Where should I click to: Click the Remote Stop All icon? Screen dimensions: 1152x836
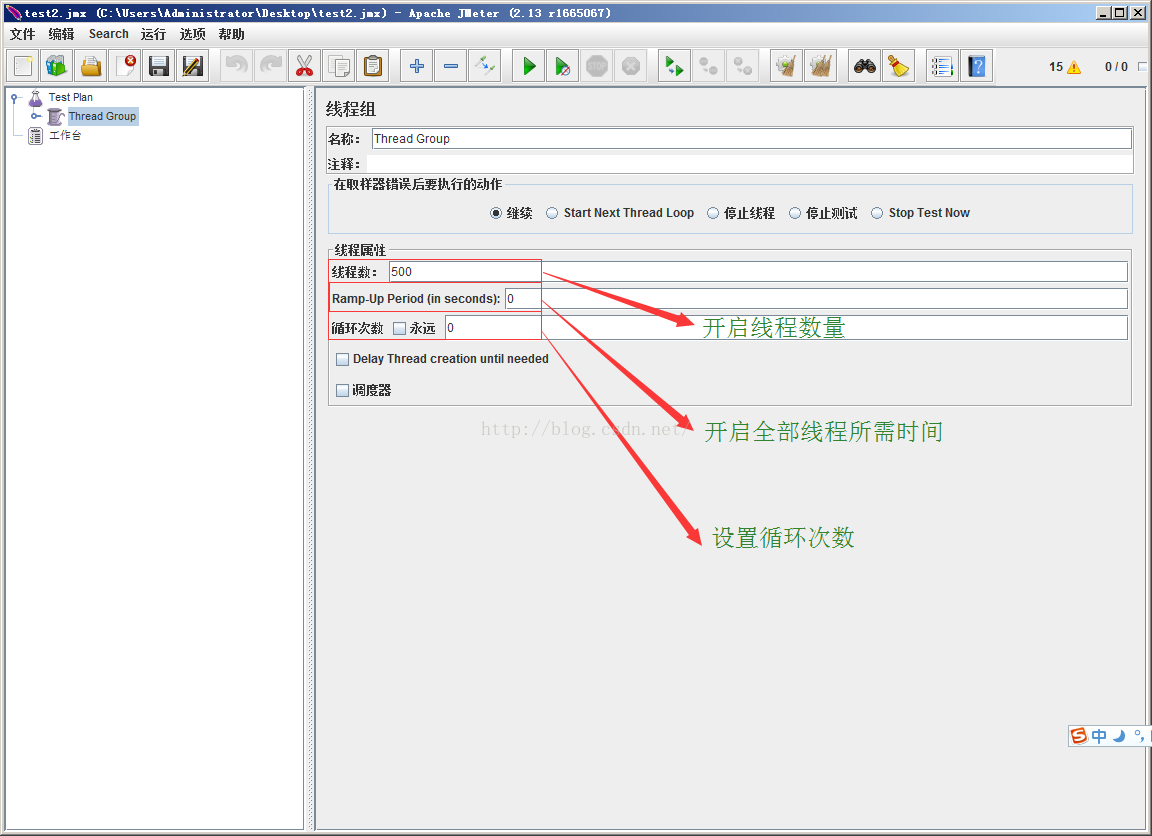[x=709, y=66]
